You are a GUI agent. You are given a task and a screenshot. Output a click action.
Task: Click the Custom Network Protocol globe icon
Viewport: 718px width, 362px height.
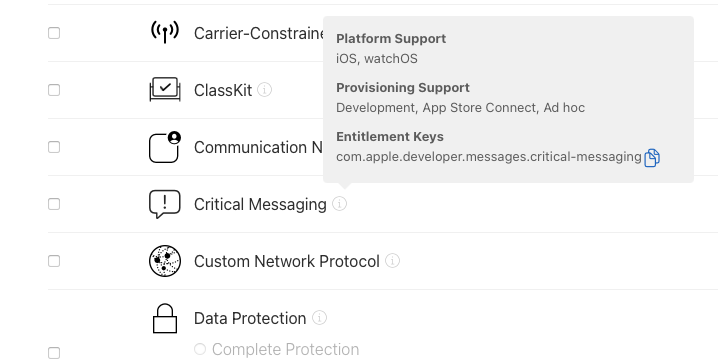pos(165,261)
